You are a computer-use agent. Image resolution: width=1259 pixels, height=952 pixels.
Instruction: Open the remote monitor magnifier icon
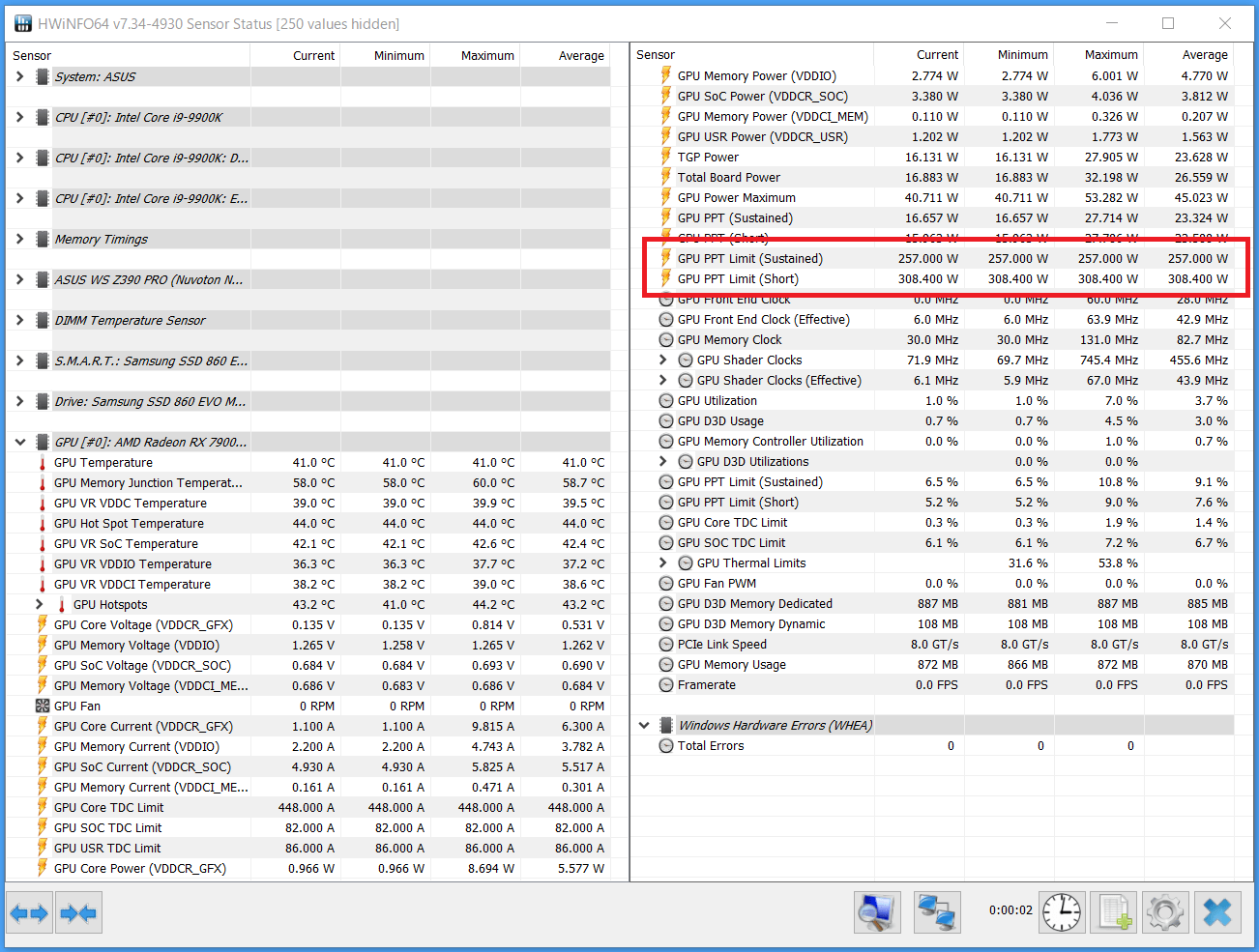point(877,912)
